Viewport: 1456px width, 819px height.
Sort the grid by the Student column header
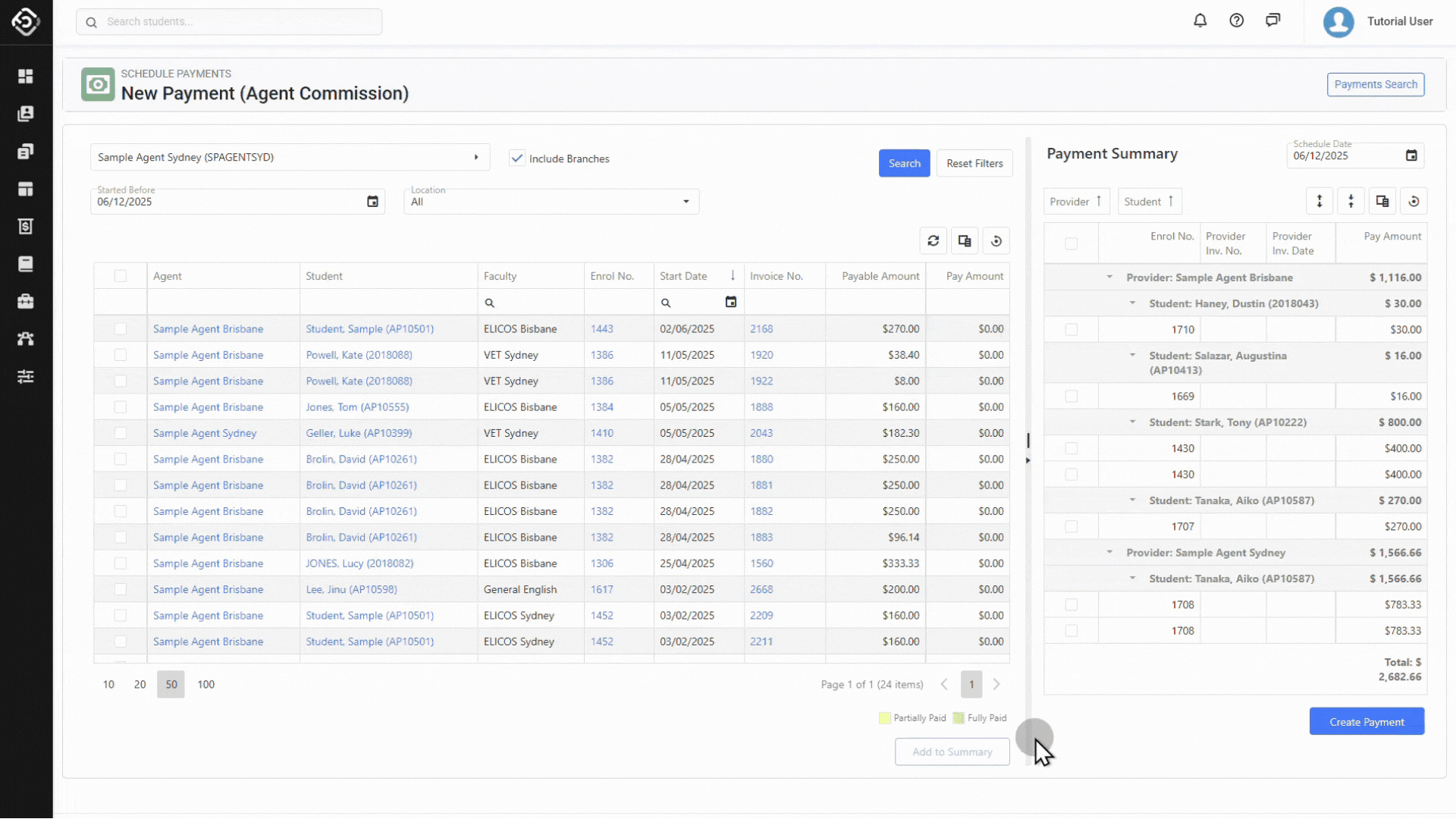(x=325, y=276)
